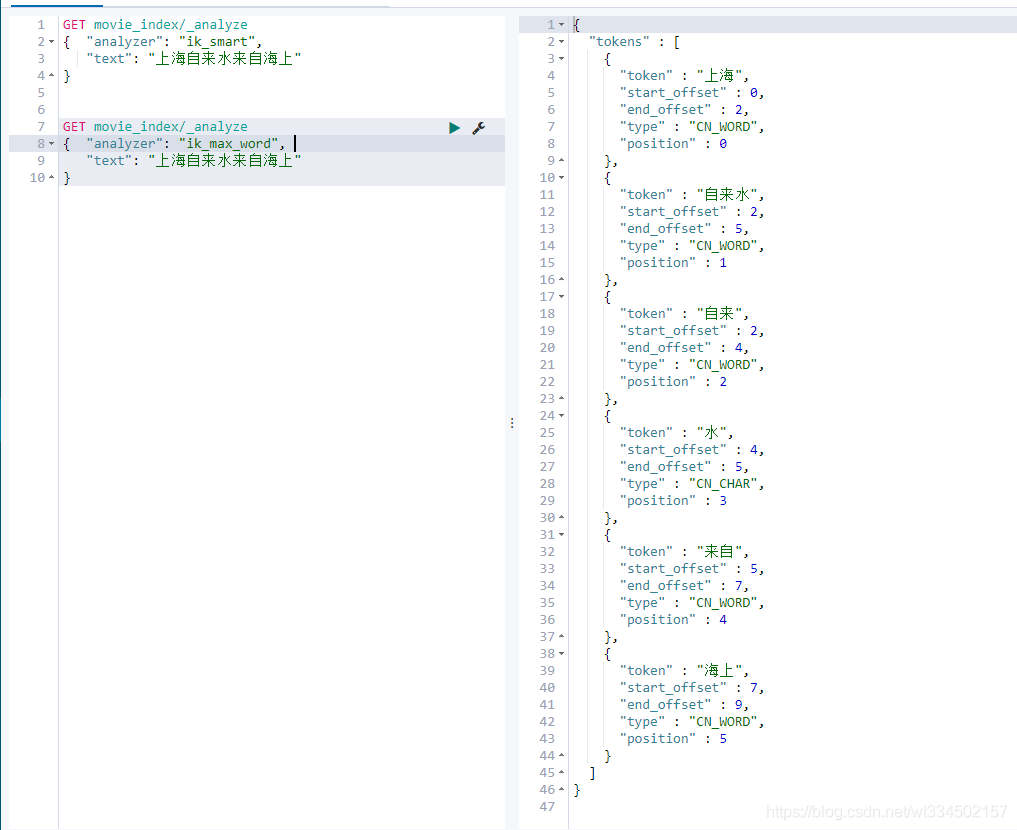Collapse token object on response line 10
Screen dimensions: 1017x830
click(562, 178)
